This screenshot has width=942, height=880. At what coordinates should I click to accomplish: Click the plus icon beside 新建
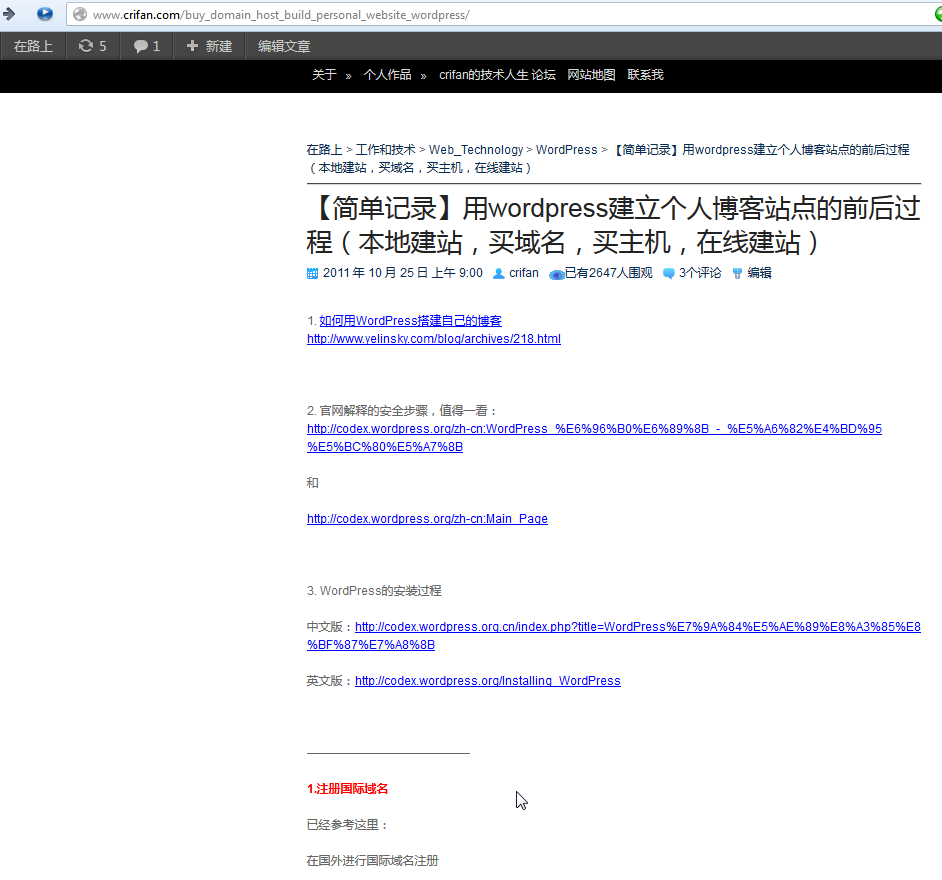(x=192, y=46)
